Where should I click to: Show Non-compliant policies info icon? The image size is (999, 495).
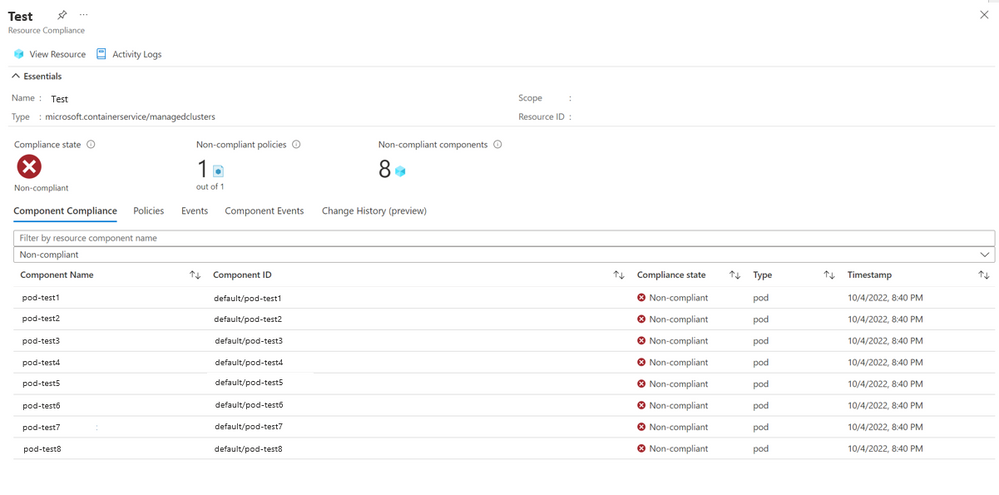(296, 145)
